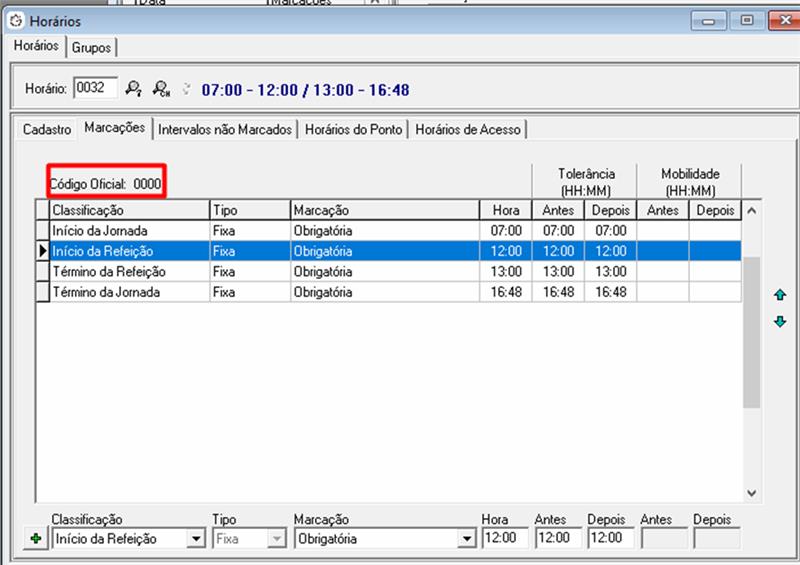Click the green plus add-marking icon
This screenshot has height=565, width=800.
[36, 539]
